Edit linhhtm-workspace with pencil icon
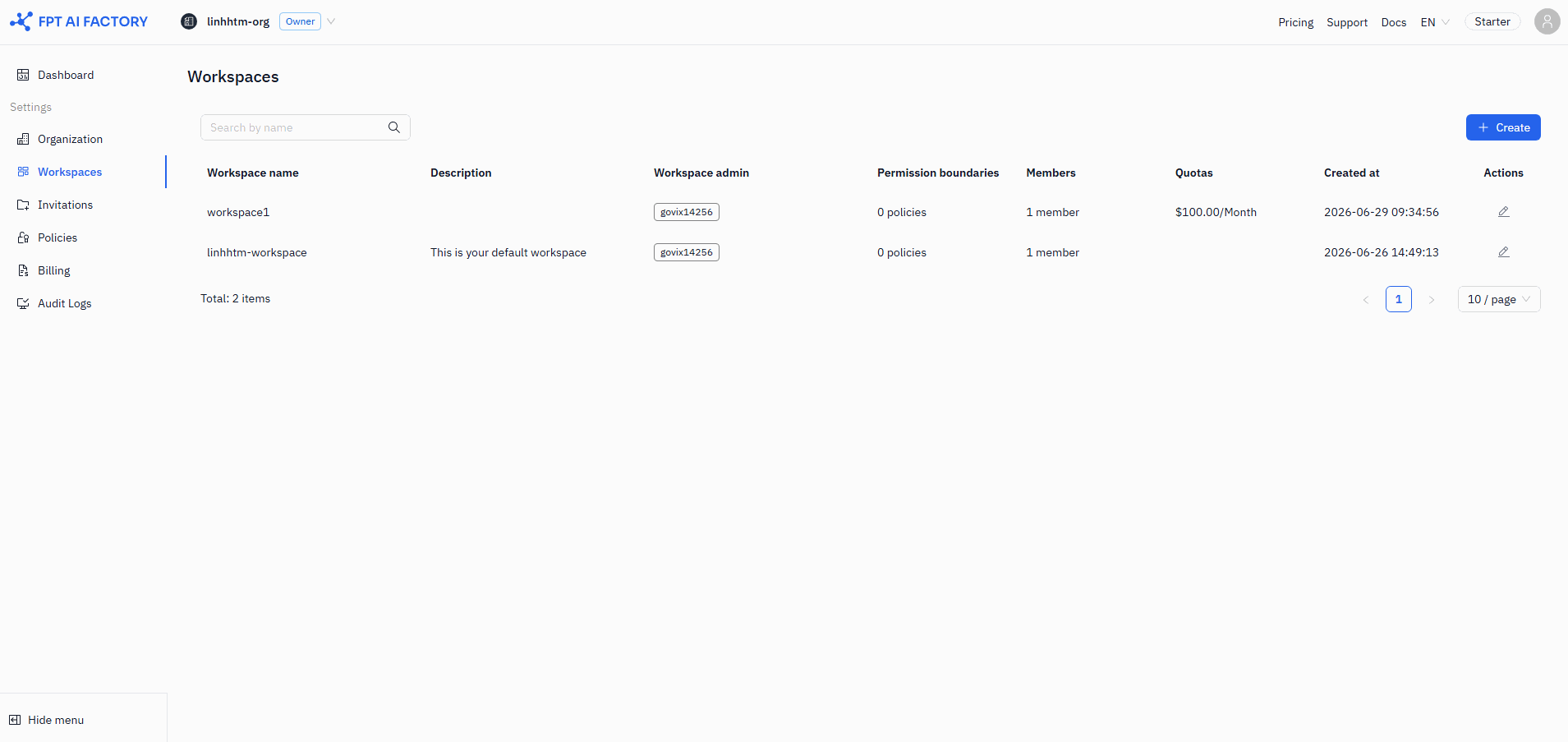This screenshot has width=1568, height=742. click(x=1503, y=252)
